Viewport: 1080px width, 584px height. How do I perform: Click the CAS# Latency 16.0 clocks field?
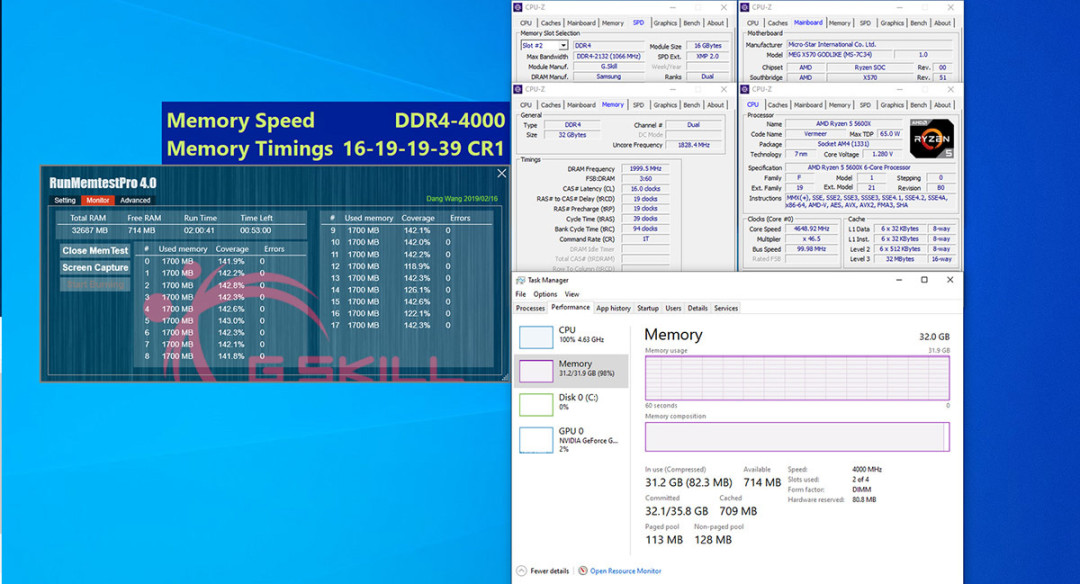(645, 189)
